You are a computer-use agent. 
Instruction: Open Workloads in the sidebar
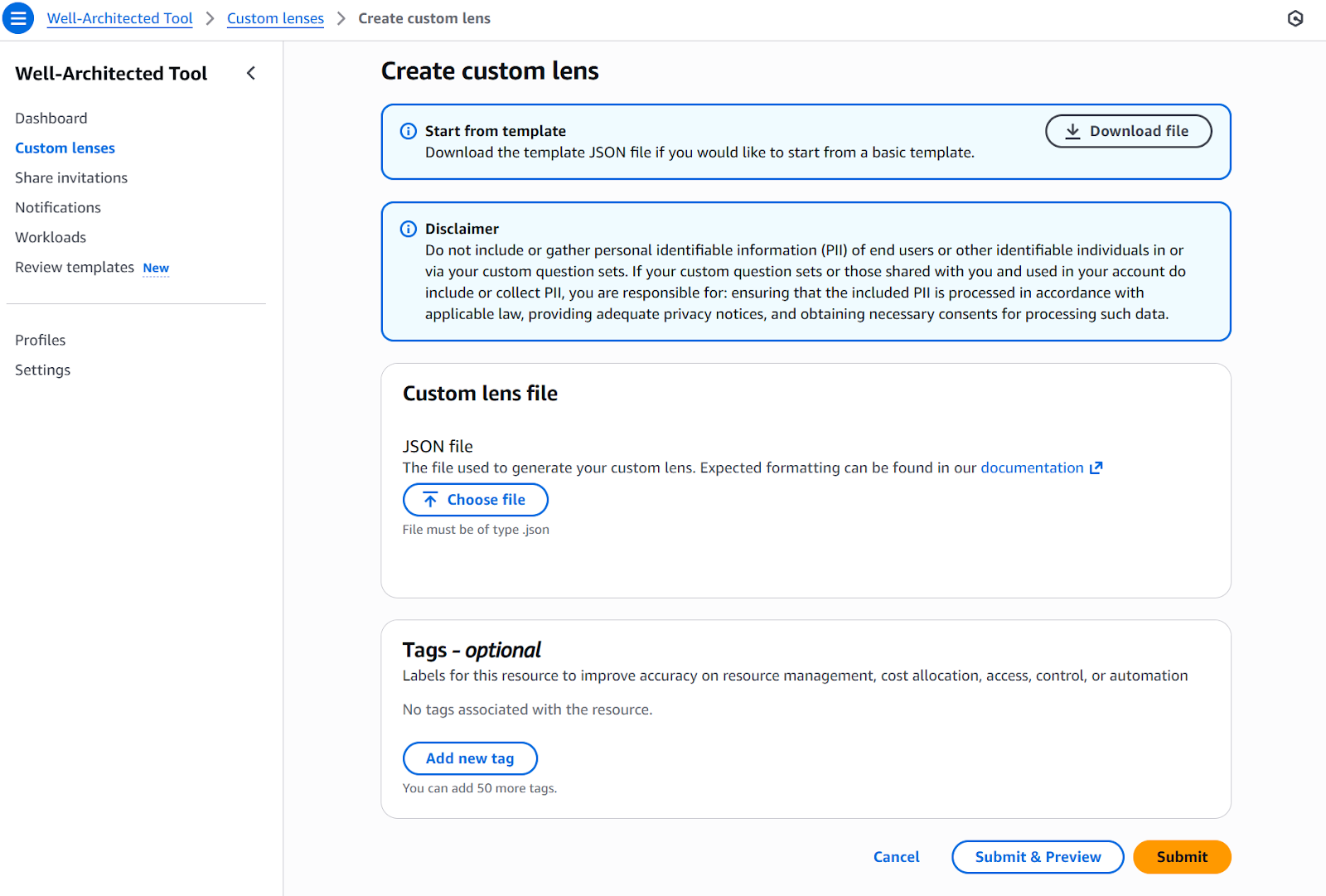tap(51, 238)
